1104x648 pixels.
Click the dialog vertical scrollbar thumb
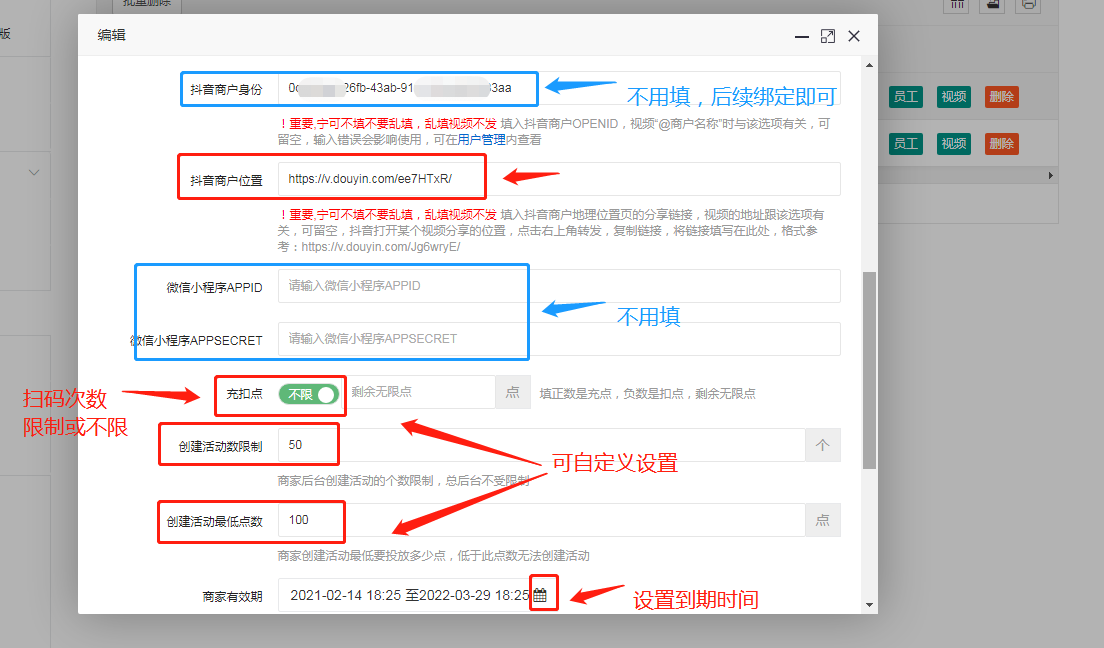coord(870,370)
